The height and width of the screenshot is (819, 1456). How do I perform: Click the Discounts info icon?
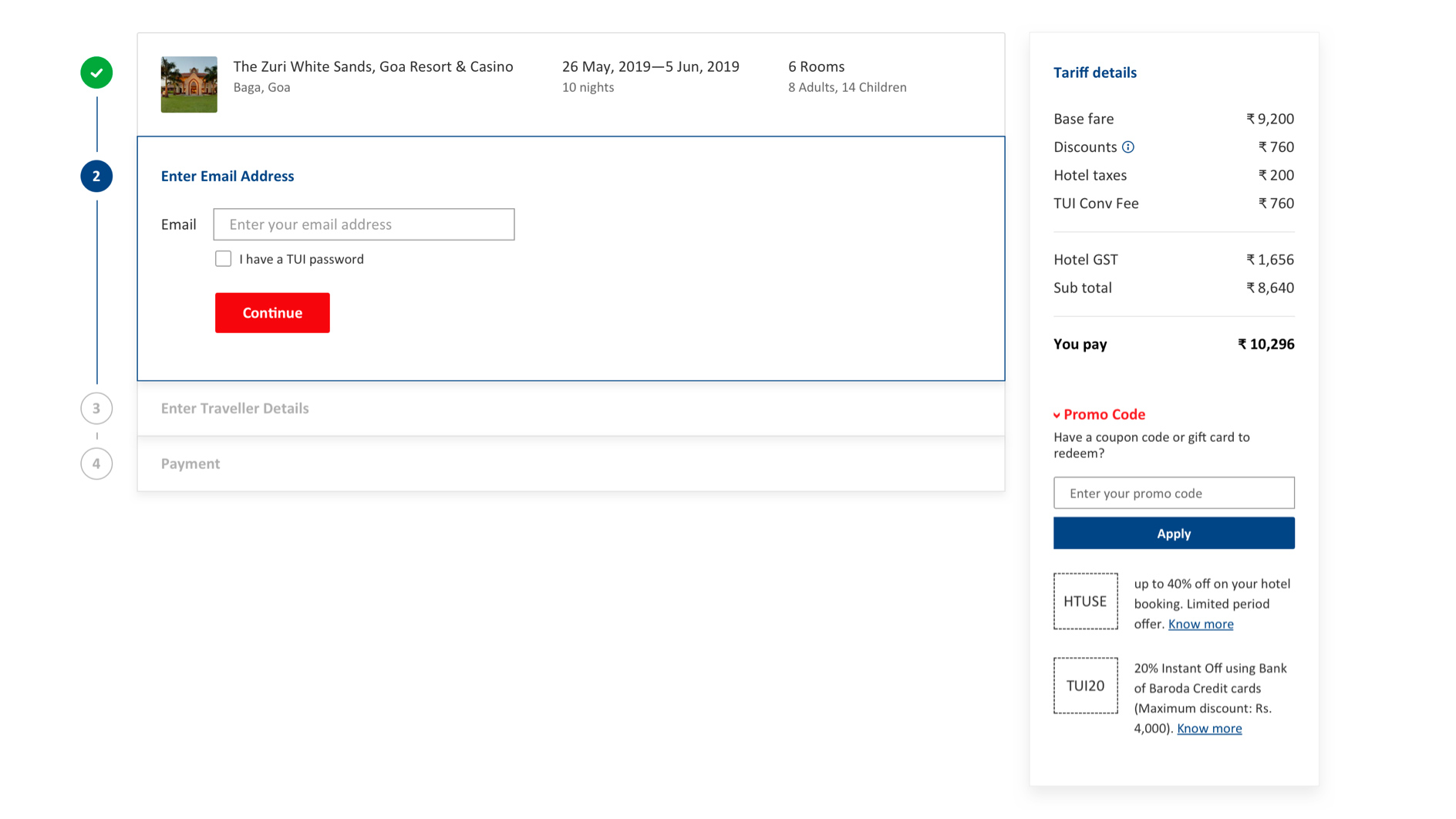point(1128,147)
